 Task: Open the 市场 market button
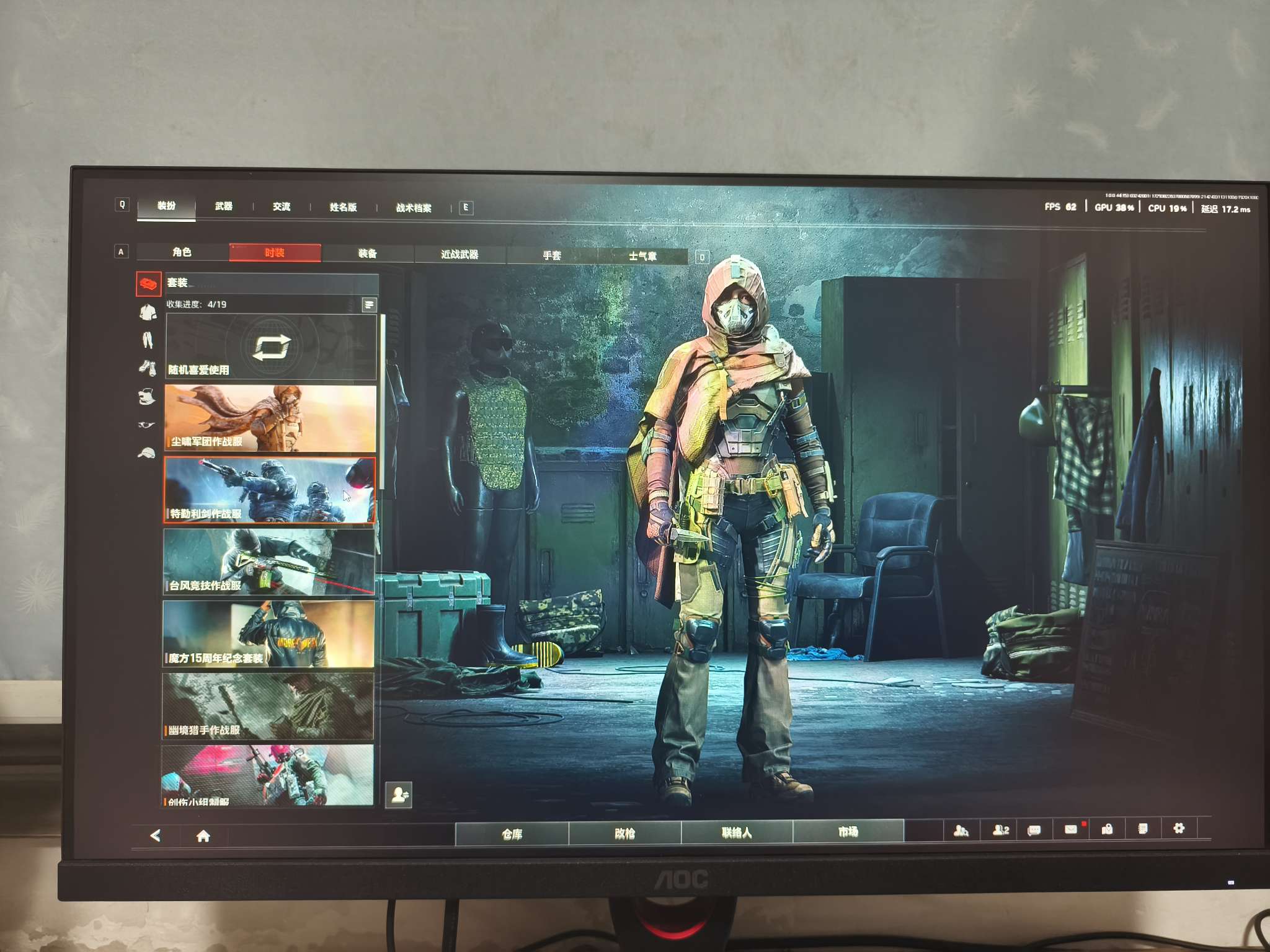(x=848, y=832)
